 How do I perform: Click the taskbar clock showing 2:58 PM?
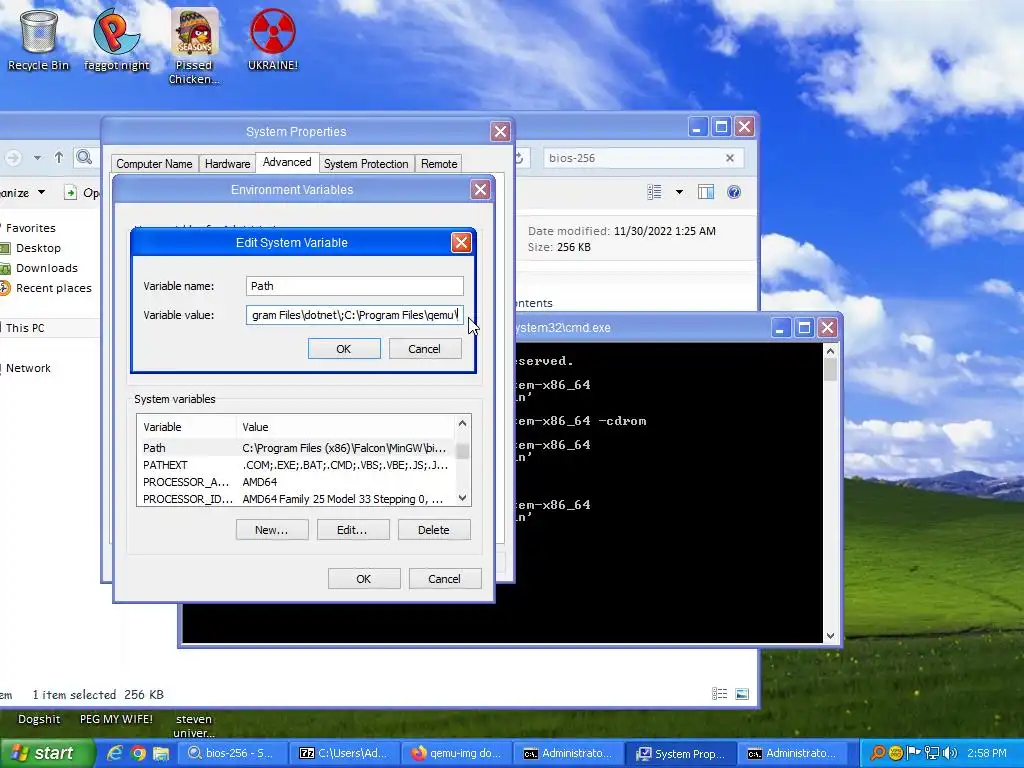tap(987, 753)
